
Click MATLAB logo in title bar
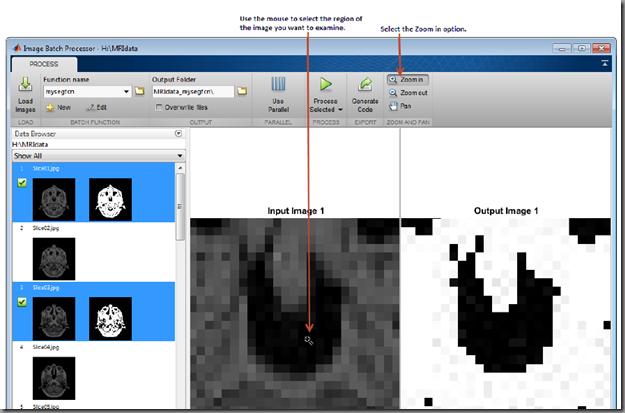pyautogui.click(x=17, y=48)
